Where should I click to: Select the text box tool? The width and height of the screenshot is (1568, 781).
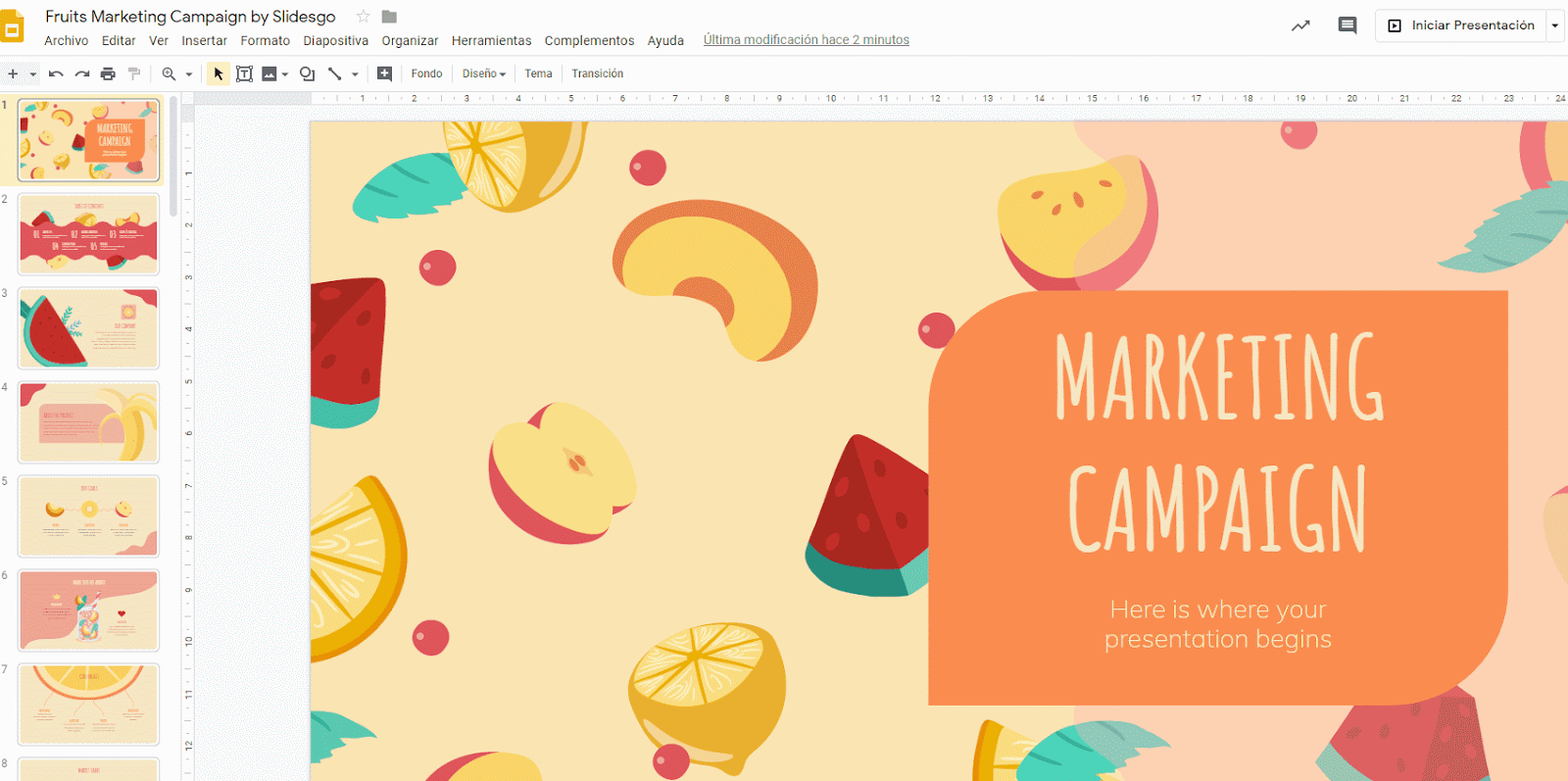pyautogui.click(x=244, y=73)
